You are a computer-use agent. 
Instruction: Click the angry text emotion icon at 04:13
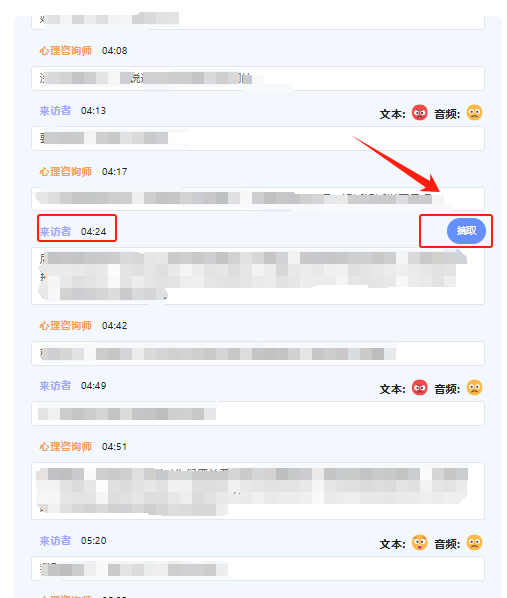[x=420, y=113]
